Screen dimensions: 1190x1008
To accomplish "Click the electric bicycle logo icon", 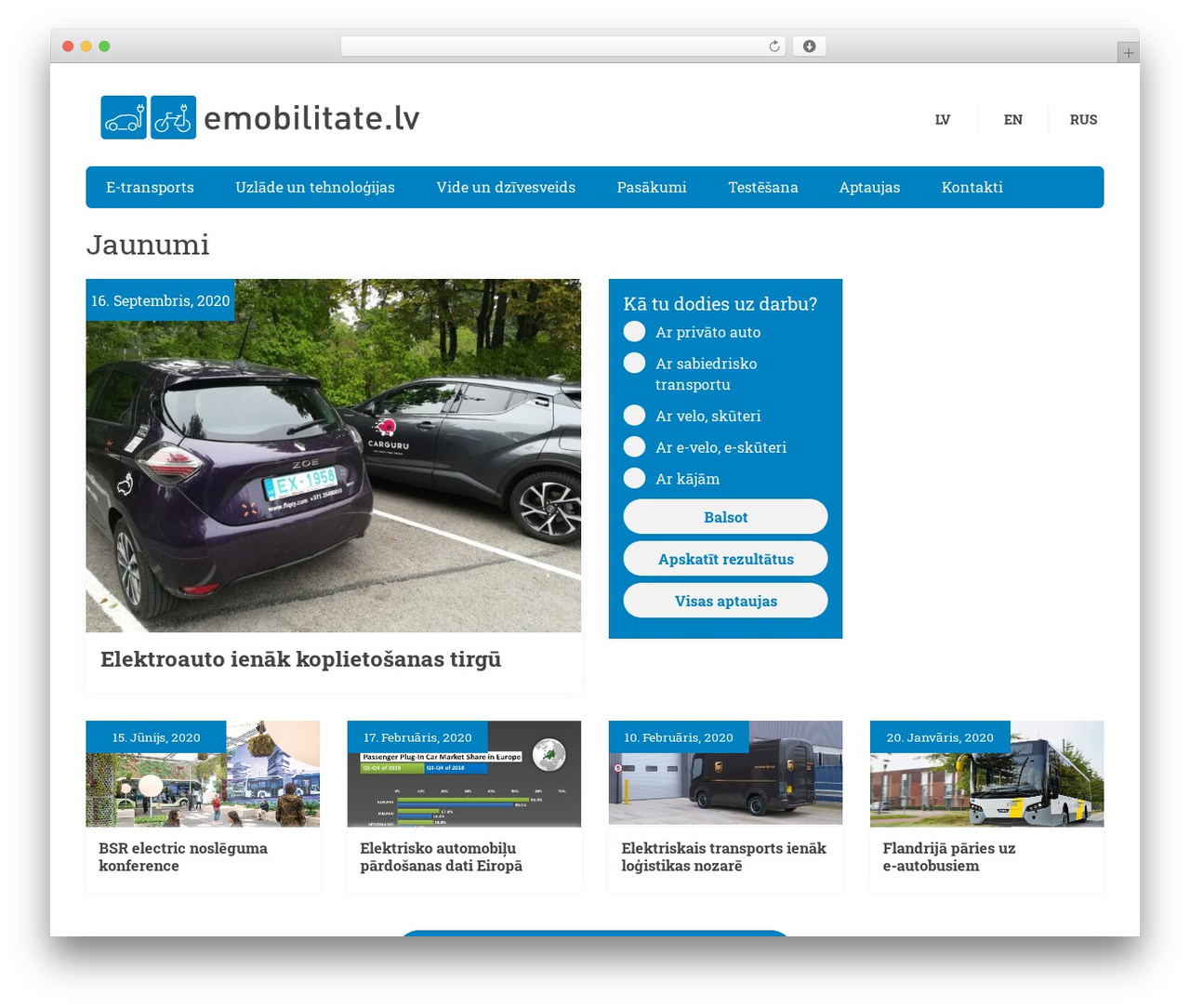I will [174, 117].
